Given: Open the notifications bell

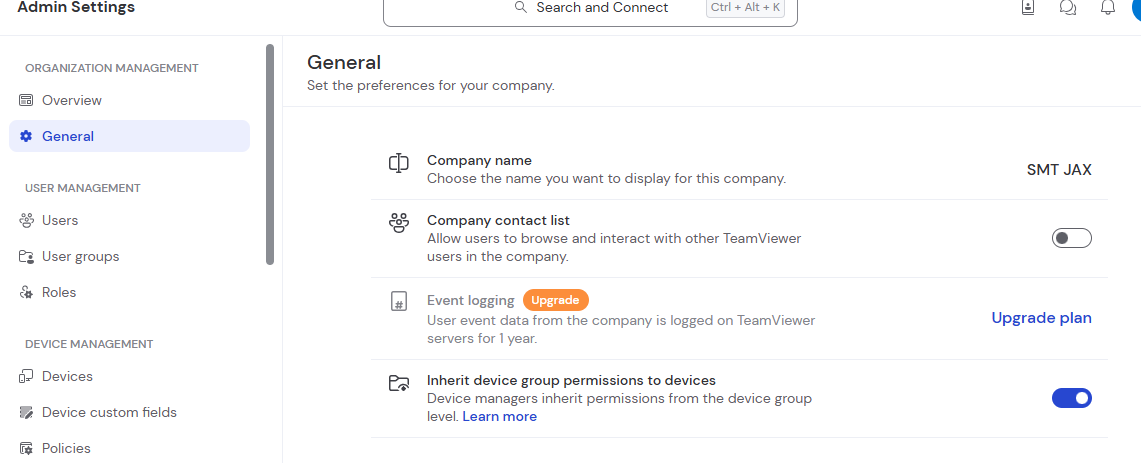Looking at the screenshot, I should point(1107,8).
